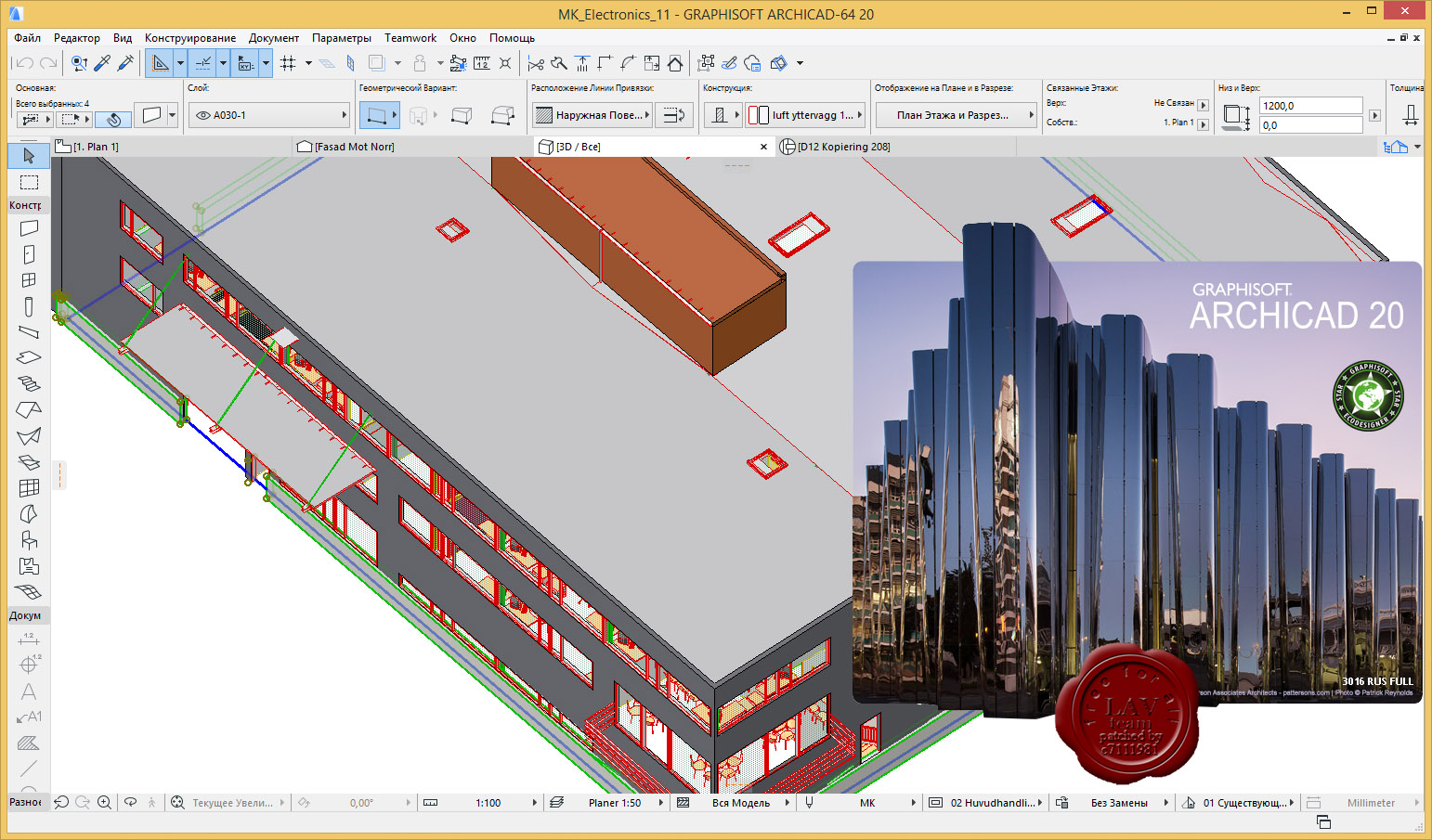Open the layer A030-1 dropdown
The height and width of the screenshot is (840, 1432).
[269, 115]
